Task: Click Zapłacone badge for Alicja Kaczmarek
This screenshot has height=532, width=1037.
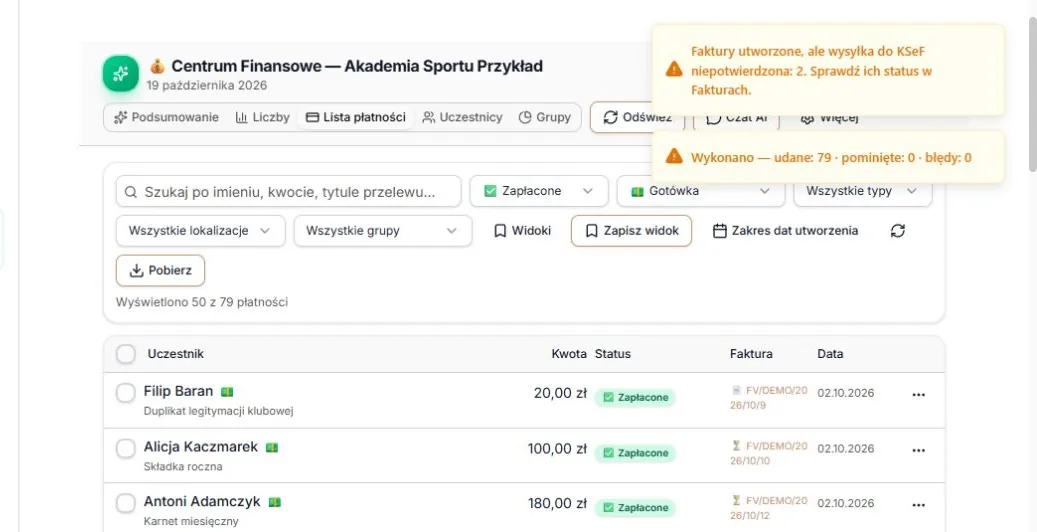Action: pos(635,453)
